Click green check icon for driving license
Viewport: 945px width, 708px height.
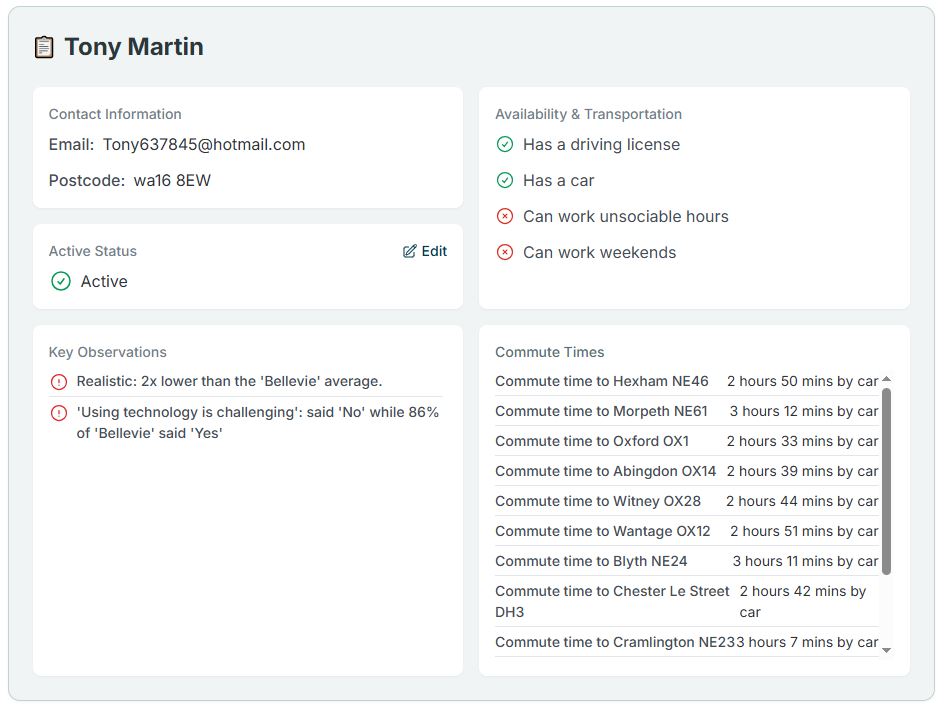coord(505,144)
